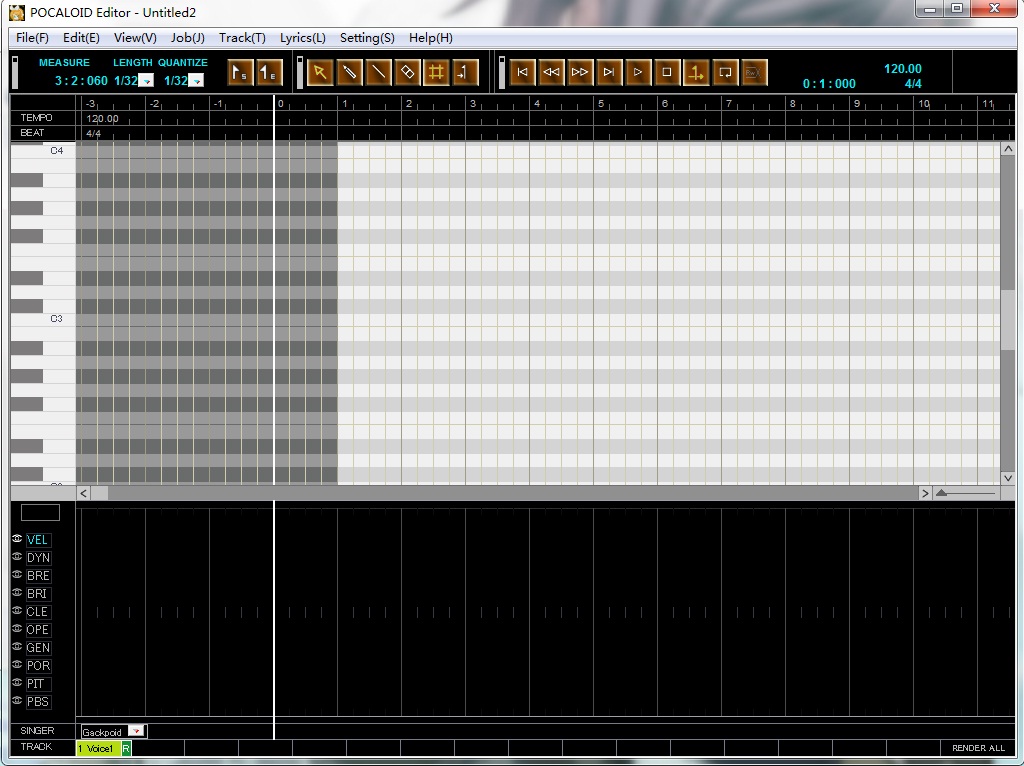Jump to the start of the song
Screen dimensions: 1024x766
click(x=522, y=72)
